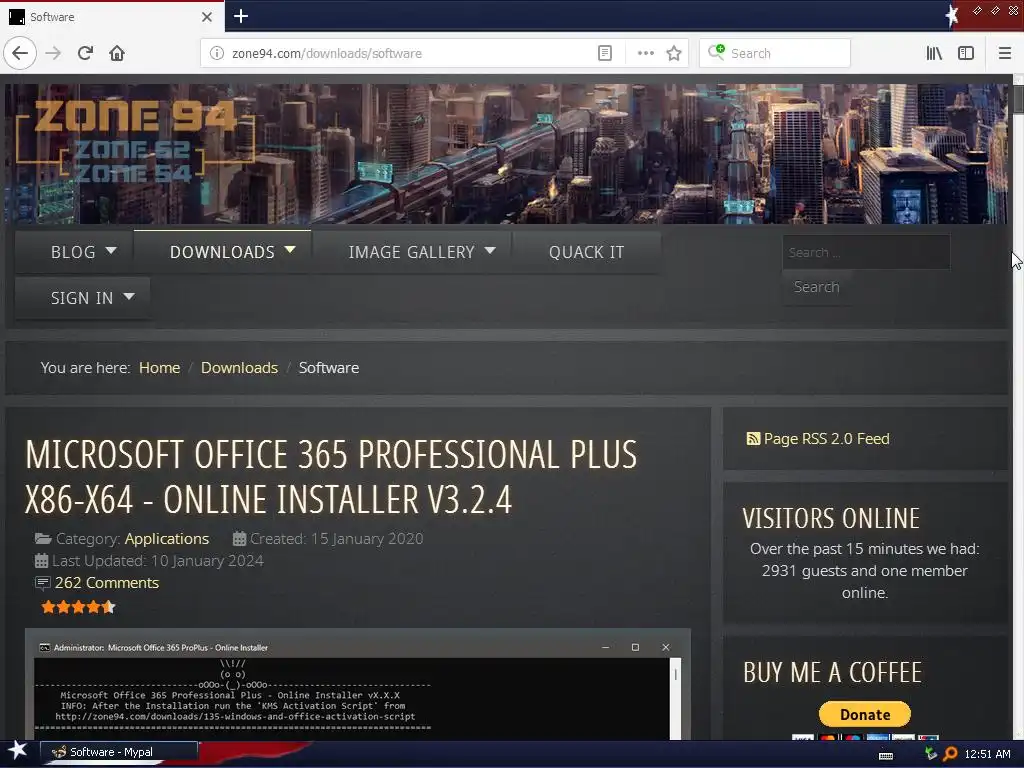Click the 'Last Updated: 10 January 2024' text
This screenshot has width=1024, height=768.
pyautogui.click(x=157, y=561)
